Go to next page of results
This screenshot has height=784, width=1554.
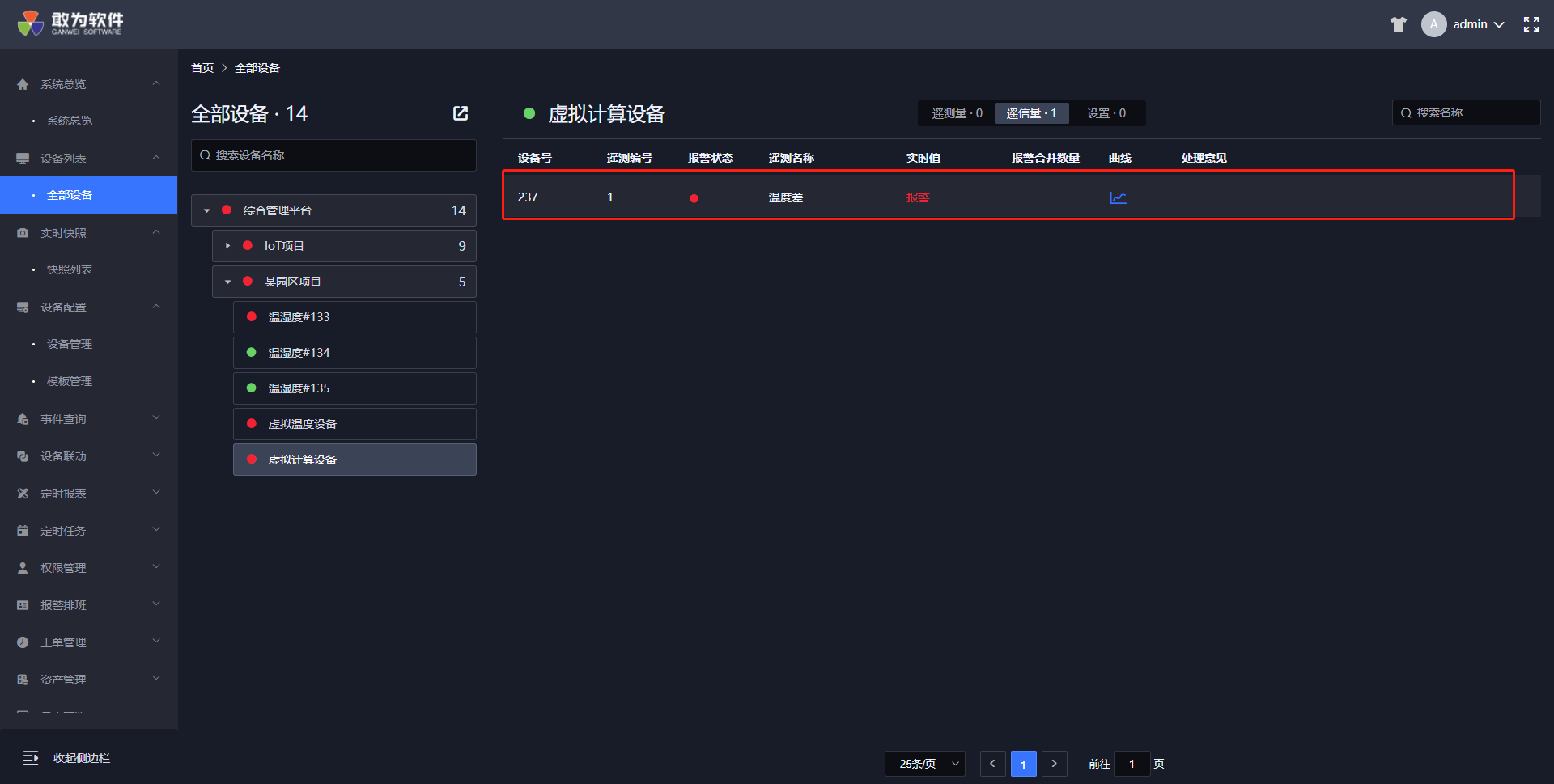(x=1054, y=764)
